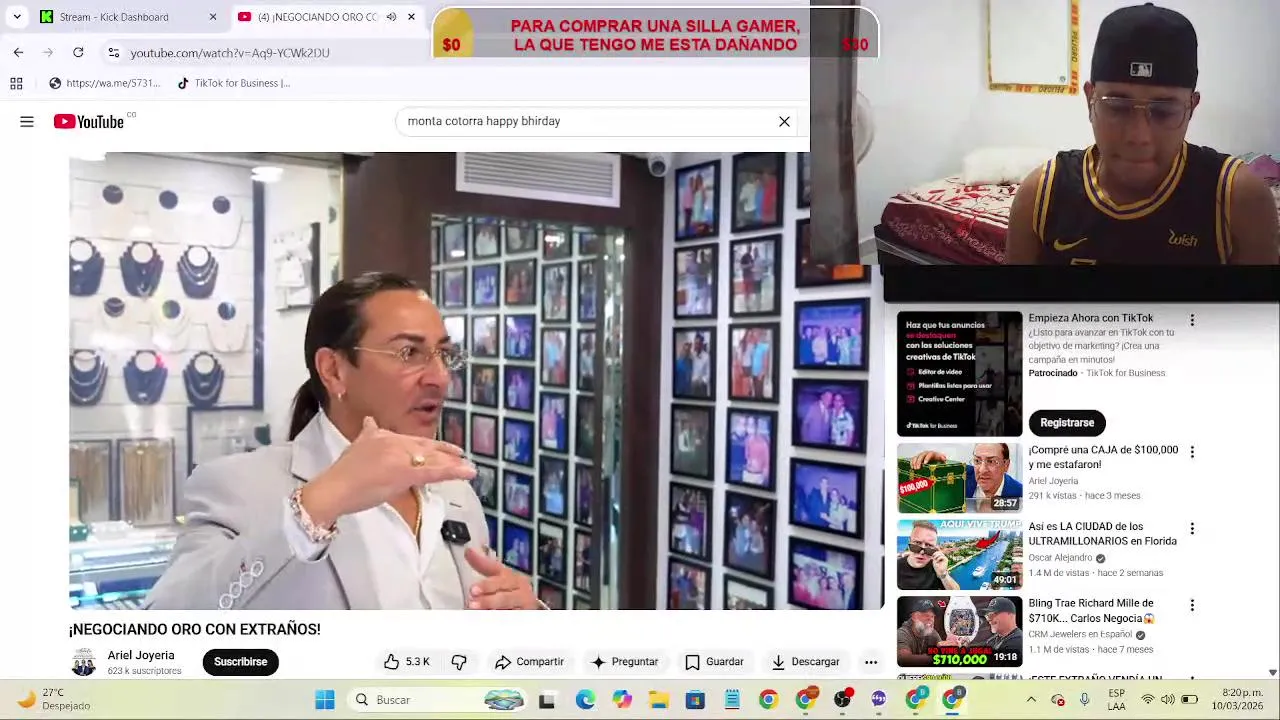Image resolution: width=1280 pixels, height=720 pixels.
Task: Open options for Richard Mille video
Action: click(1191, 605)
